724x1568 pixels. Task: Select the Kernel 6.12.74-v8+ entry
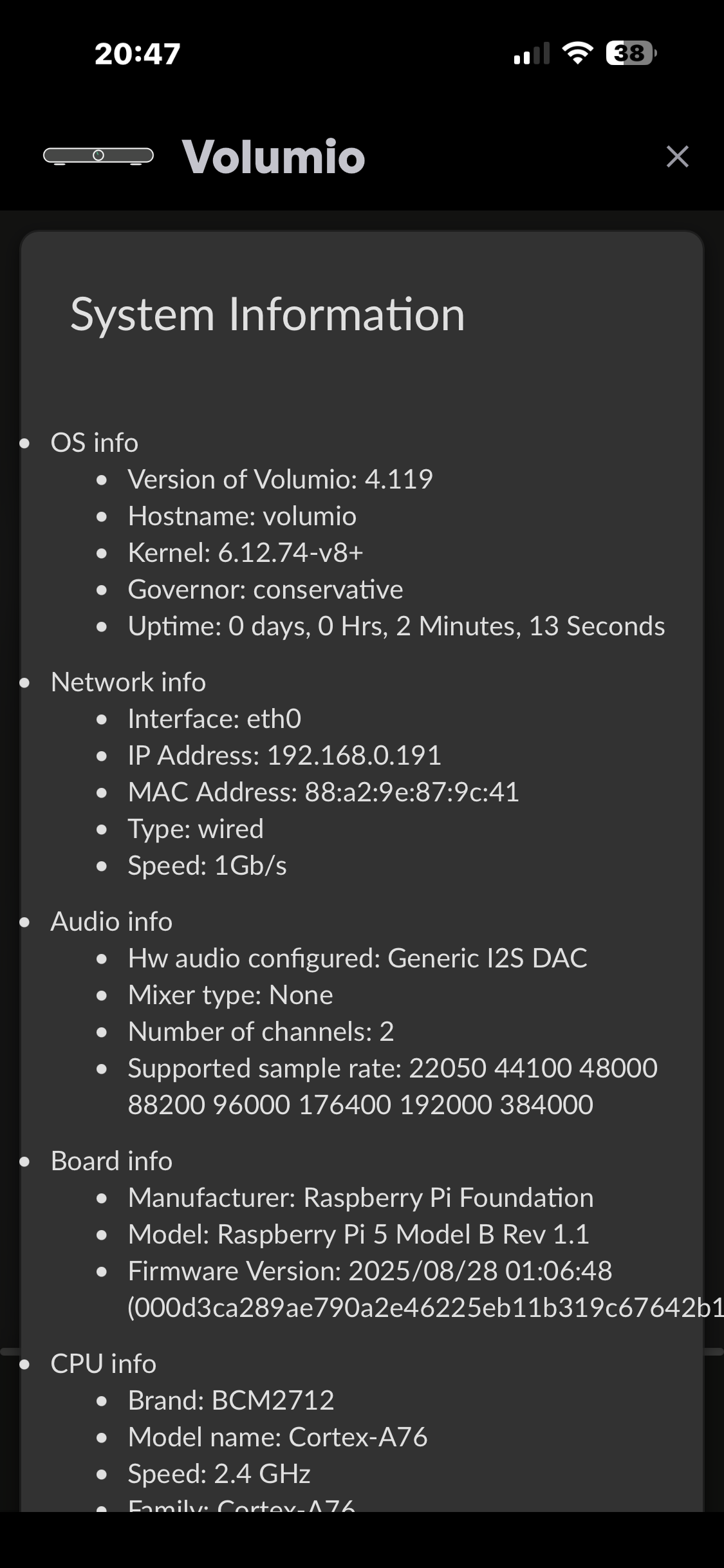pyautogui.click(x=245, y=553)
